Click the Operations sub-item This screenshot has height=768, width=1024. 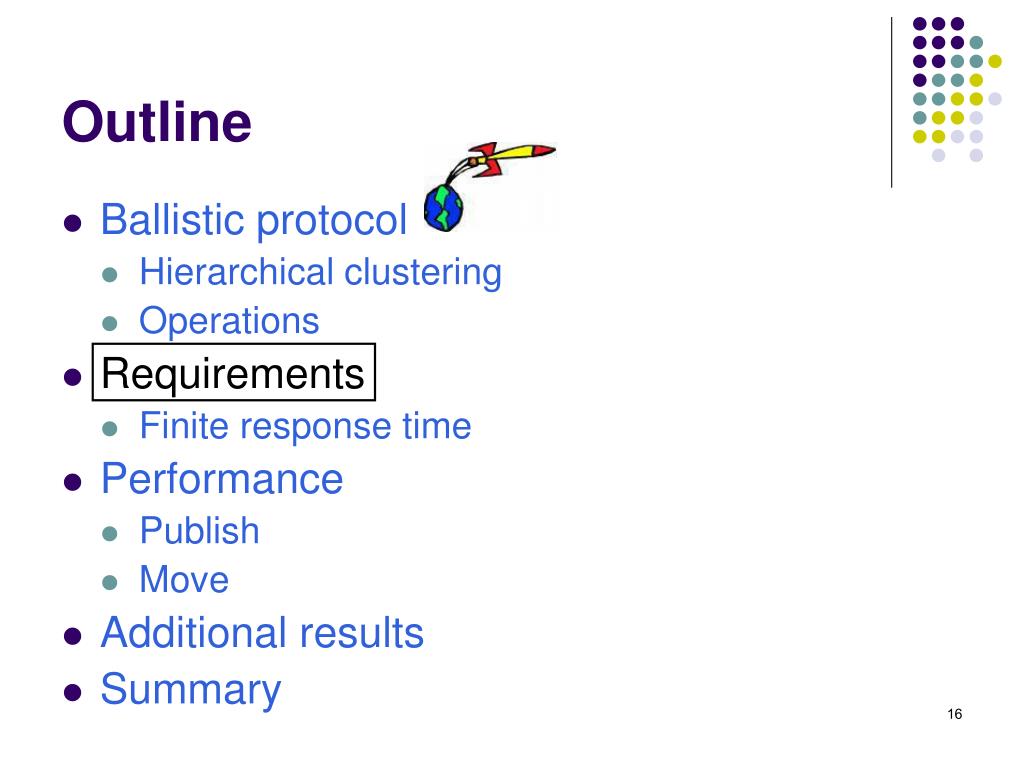tap(229, 321)
